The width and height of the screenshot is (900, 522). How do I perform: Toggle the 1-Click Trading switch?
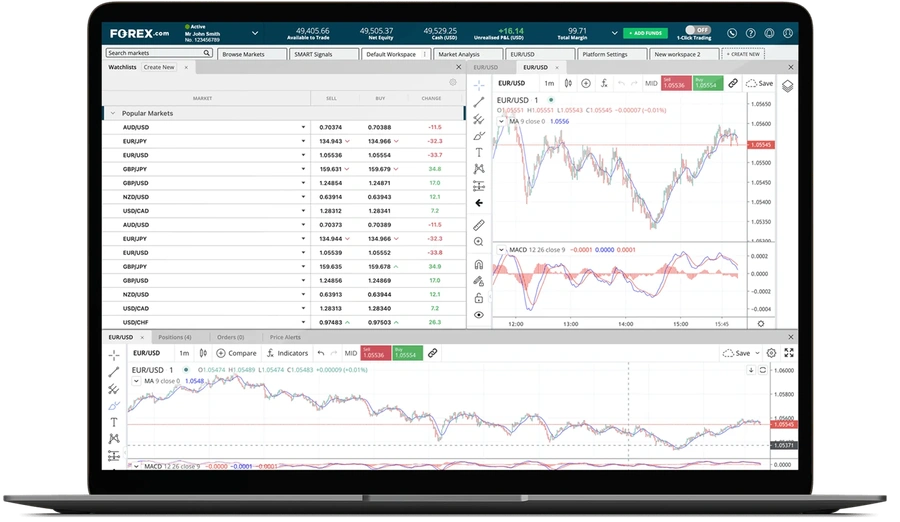697,30
